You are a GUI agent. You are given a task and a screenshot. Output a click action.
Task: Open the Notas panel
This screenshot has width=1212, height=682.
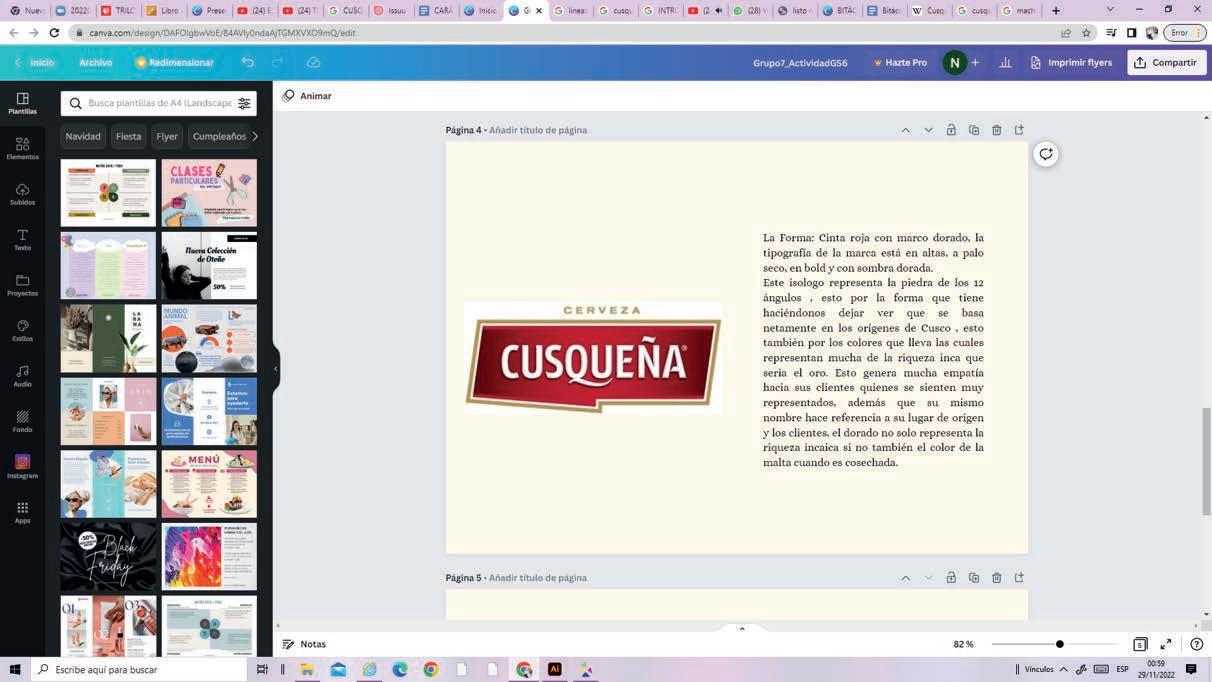(304, 644)
